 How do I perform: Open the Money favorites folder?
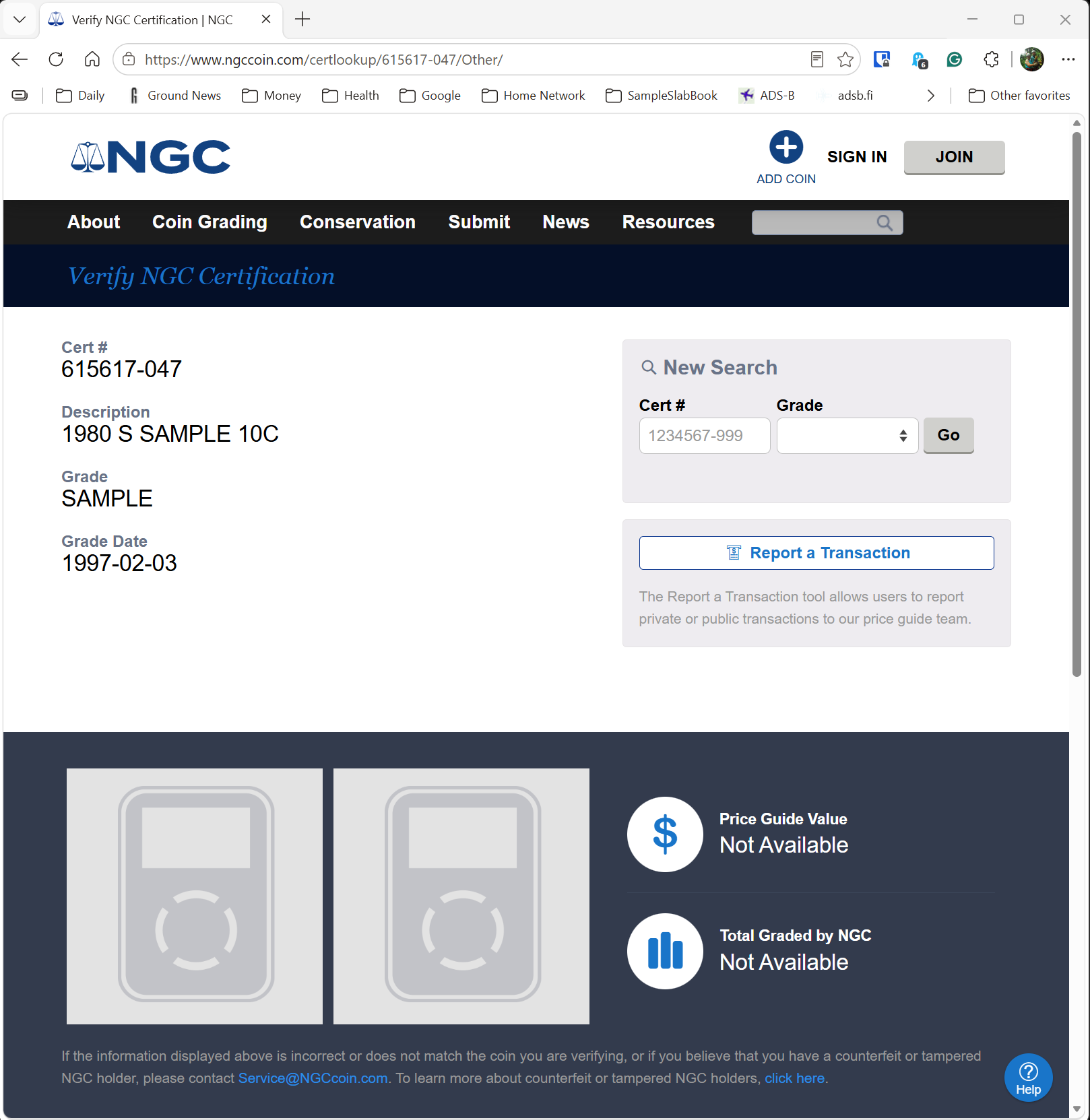point(271,96)
